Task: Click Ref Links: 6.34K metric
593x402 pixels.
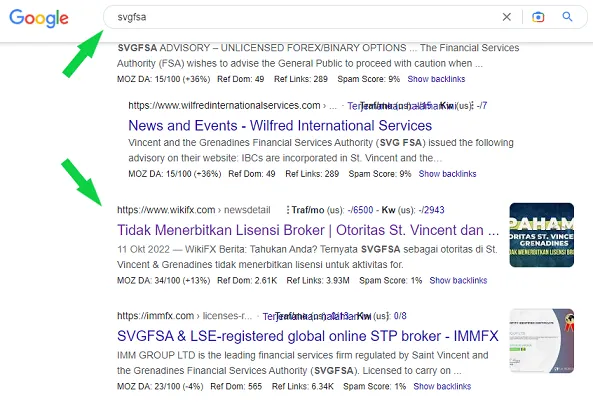Action: 303,386
